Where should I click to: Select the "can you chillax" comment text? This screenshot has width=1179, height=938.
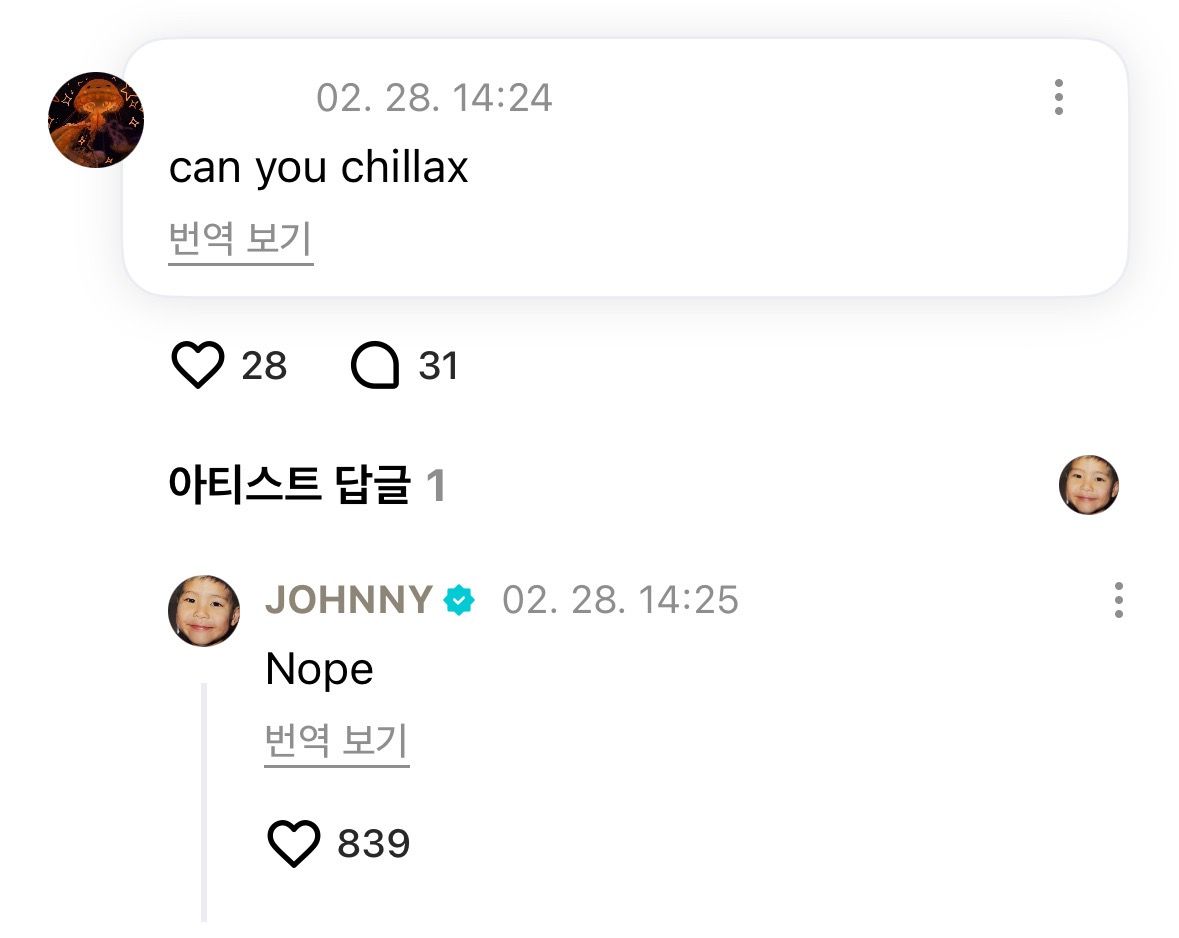click(318, 168)
